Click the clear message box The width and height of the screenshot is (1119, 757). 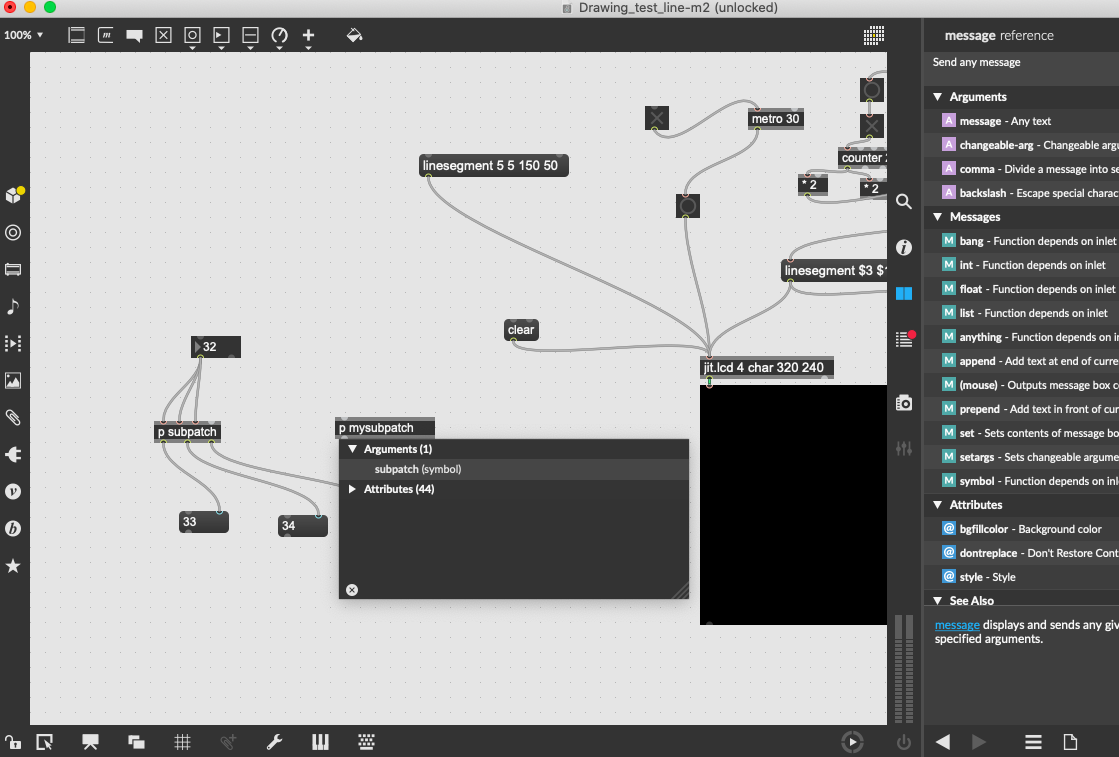tap(521, 330)
